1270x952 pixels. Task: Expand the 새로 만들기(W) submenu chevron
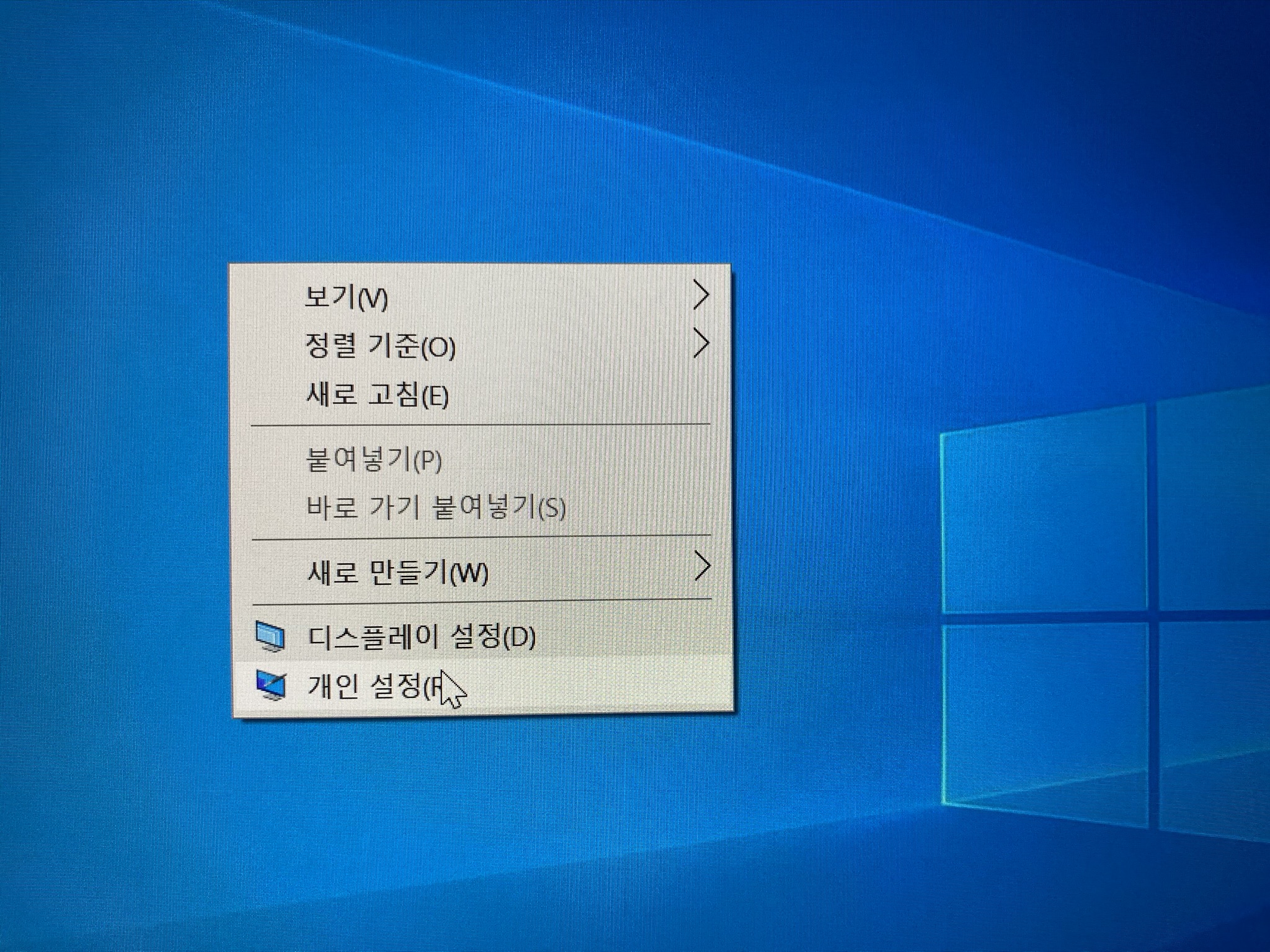[702, 566]
